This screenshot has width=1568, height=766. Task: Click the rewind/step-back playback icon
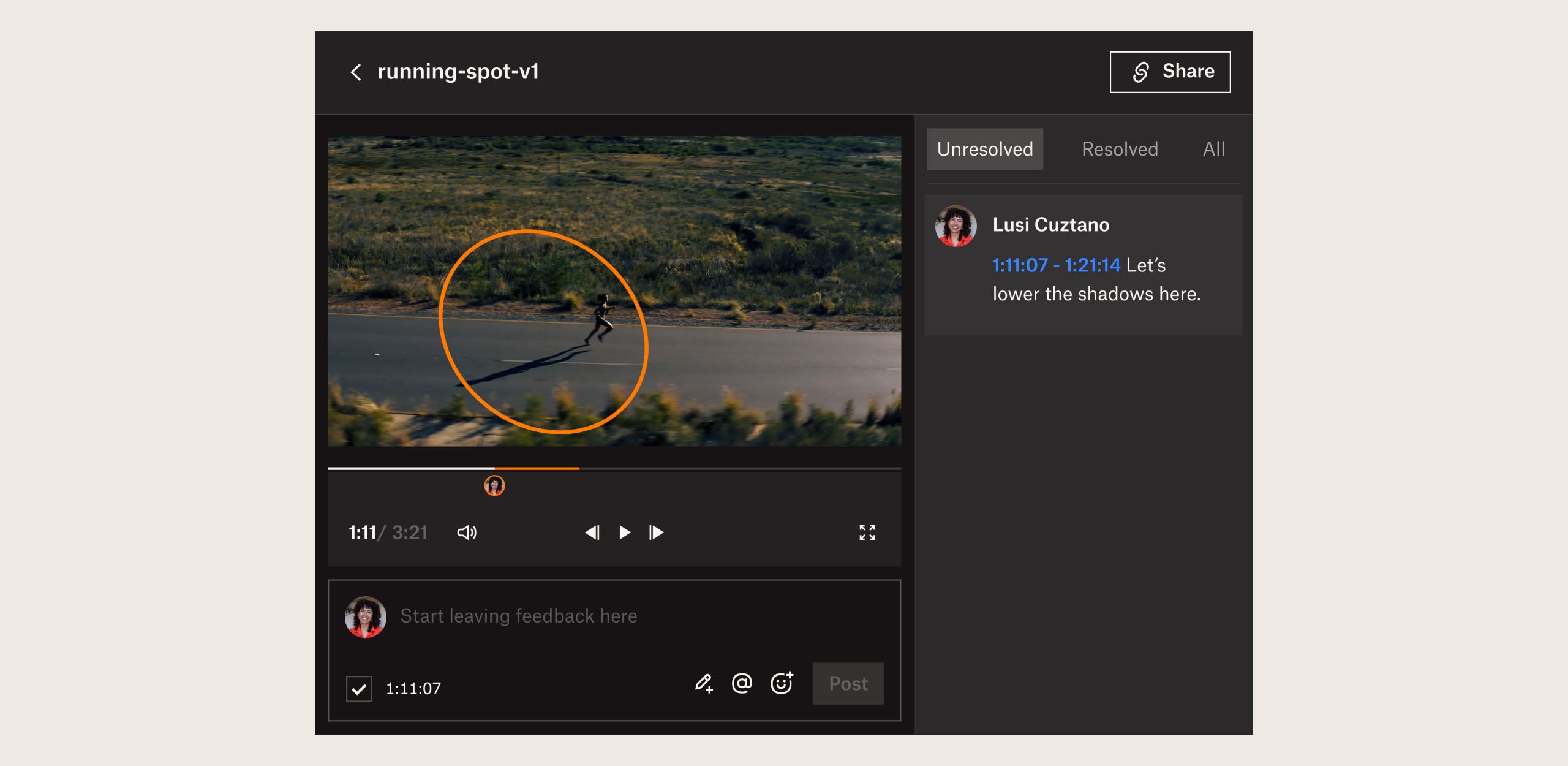591,531
